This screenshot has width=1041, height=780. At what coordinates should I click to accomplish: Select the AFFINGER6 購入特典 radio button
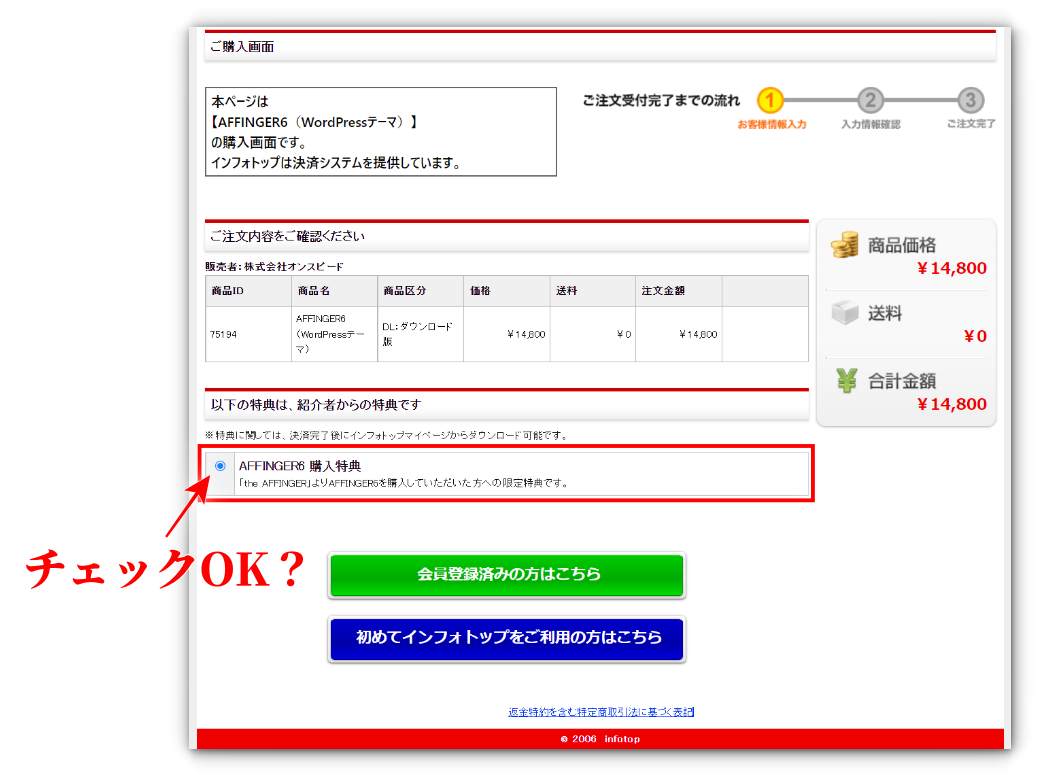pos(220,466)
